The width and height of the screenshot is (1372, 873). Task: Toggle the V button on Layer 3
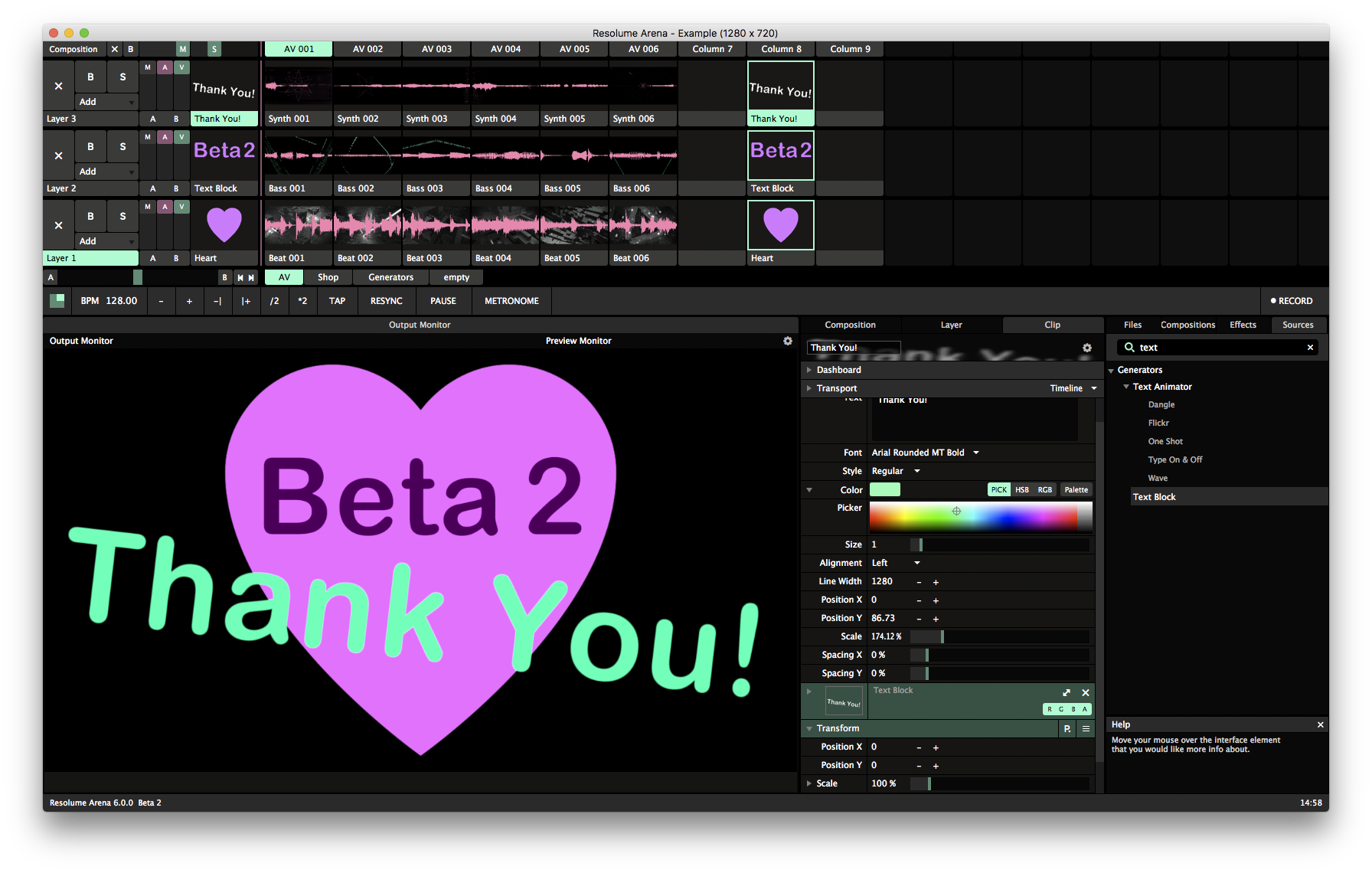181,67
